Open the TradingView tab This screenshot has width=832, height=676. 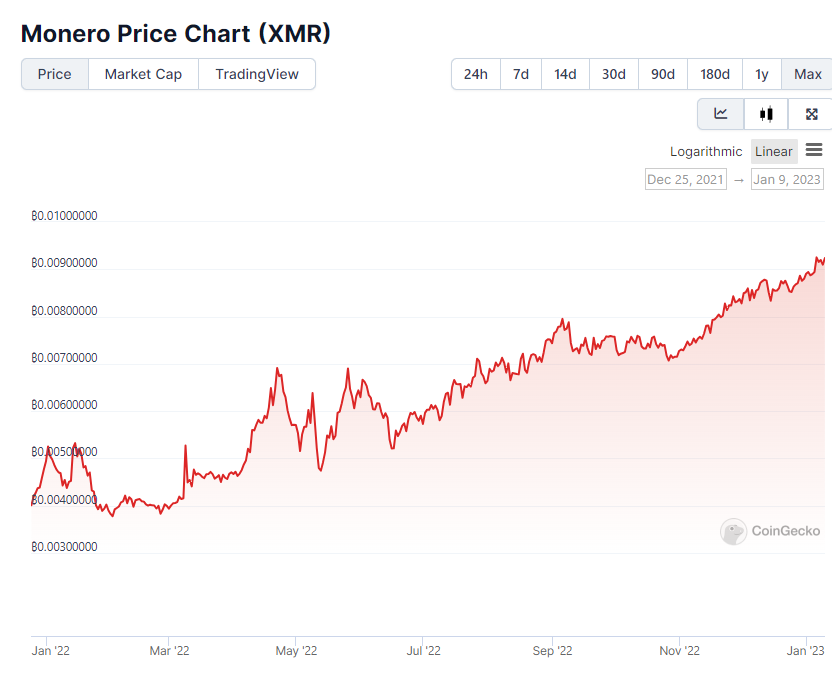click(257, 74)
